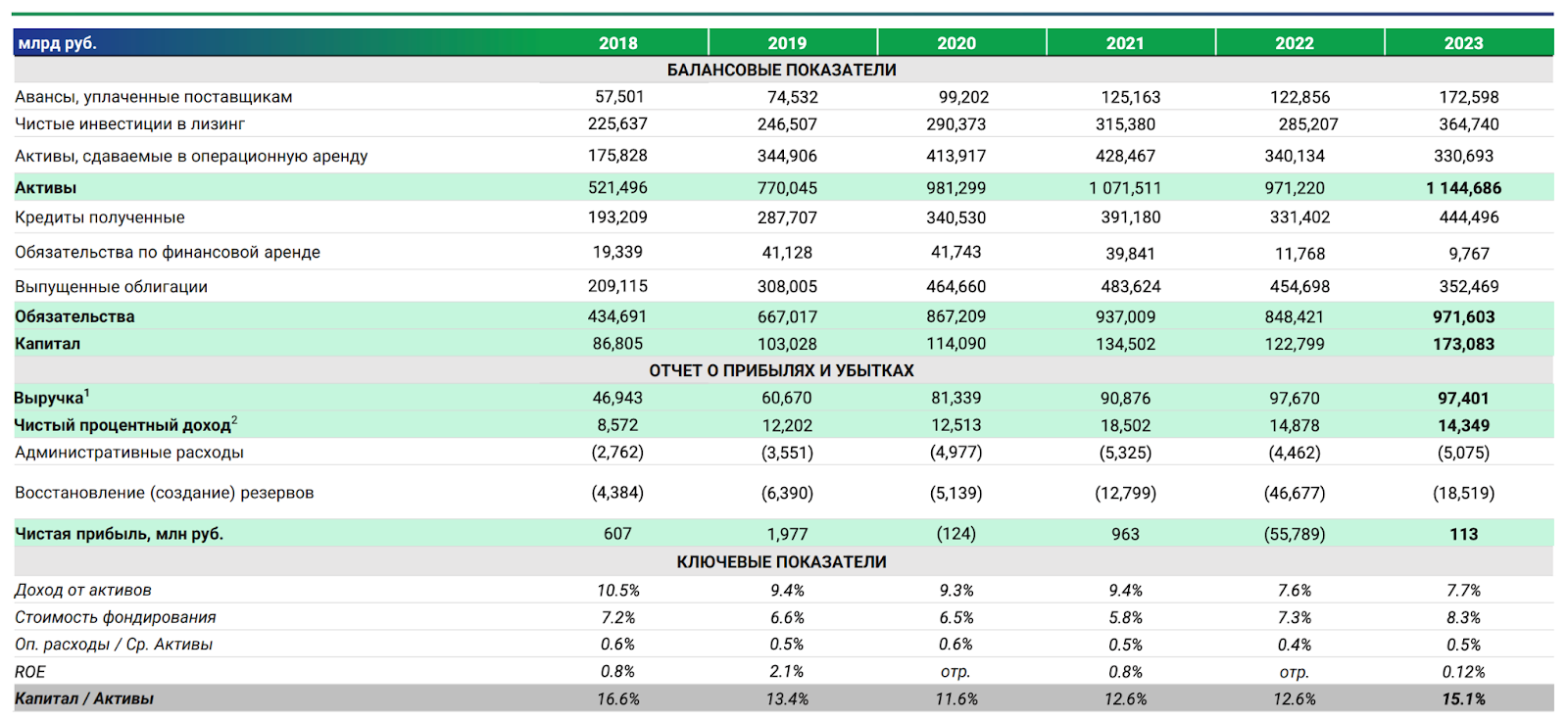Click the 'млрд руб.' header cell
1568x721 pixels.
pyautogui.click(x=58, y=43)
